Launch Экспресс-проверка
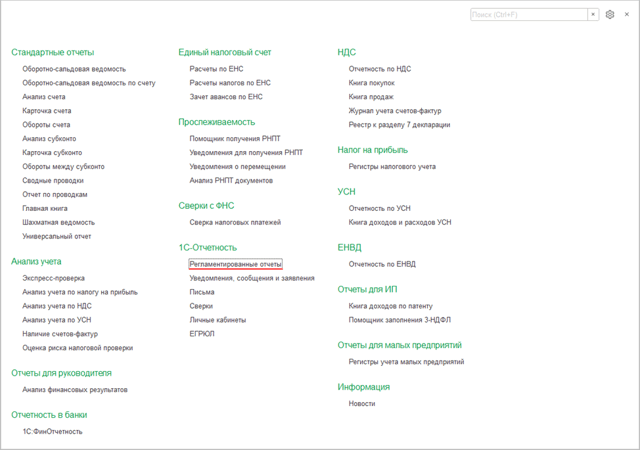The image size is (640, 450). 53,278
